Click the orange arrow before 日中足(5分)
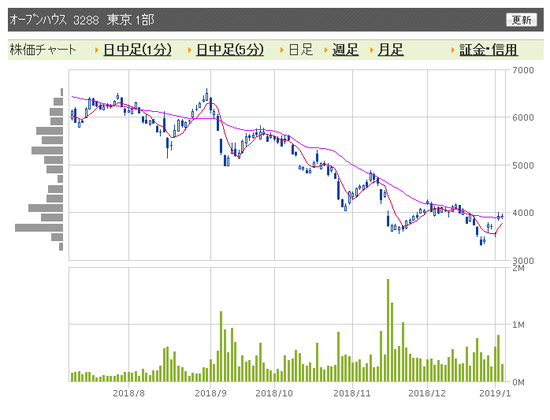This screenshot has width=550, height=420. click(189, 50)
